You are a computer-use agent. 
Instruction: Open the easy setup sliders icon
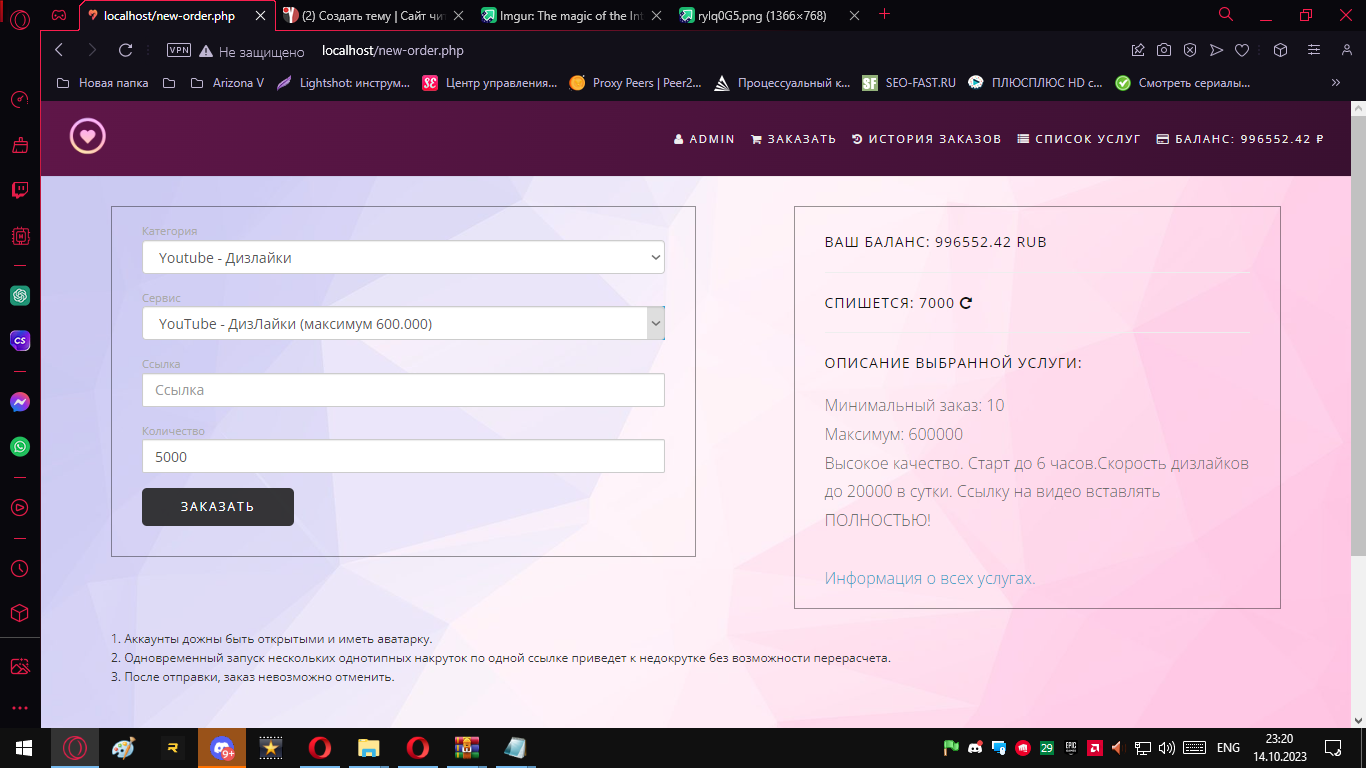[x=1314, y=50]
